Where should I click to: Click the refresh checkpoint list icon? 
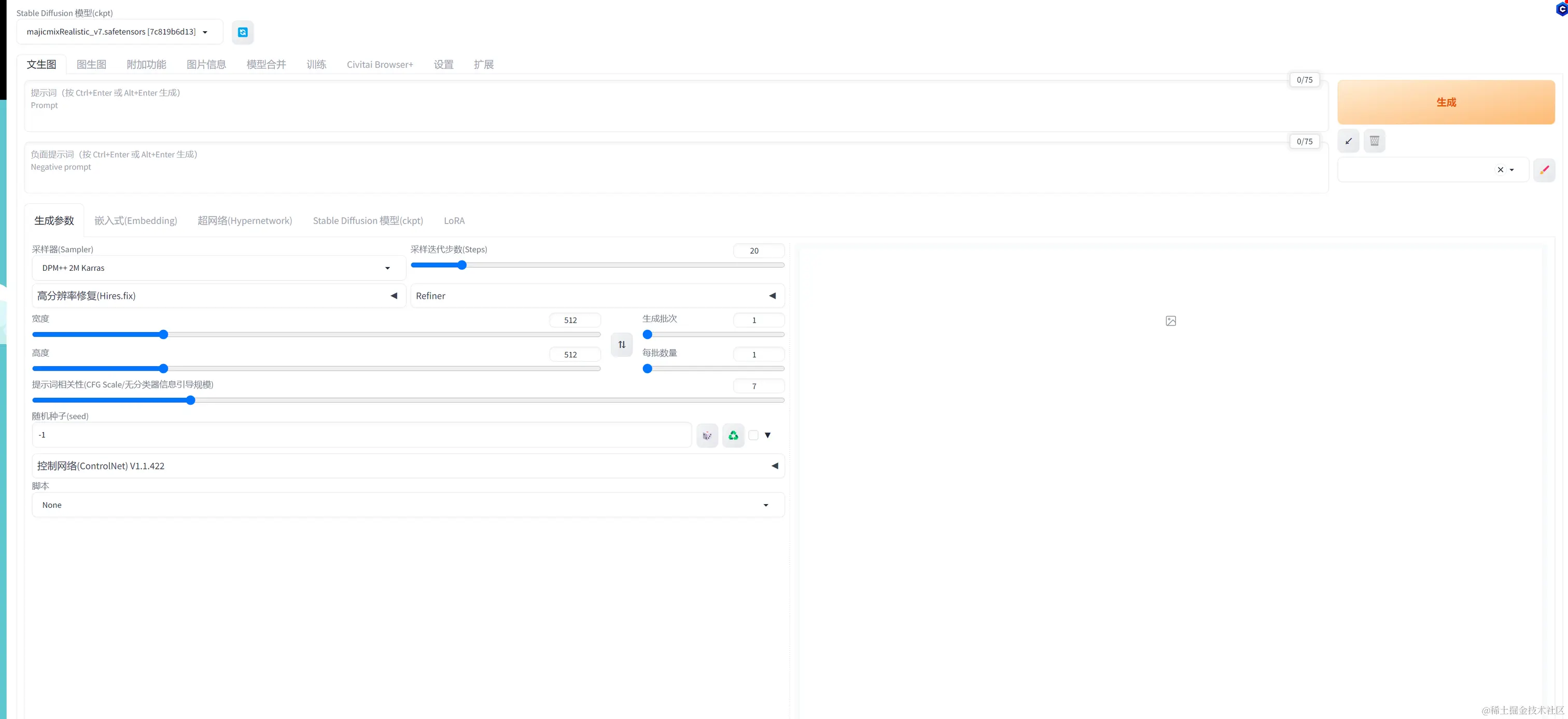pyautogui.click(x=242, y=32)
